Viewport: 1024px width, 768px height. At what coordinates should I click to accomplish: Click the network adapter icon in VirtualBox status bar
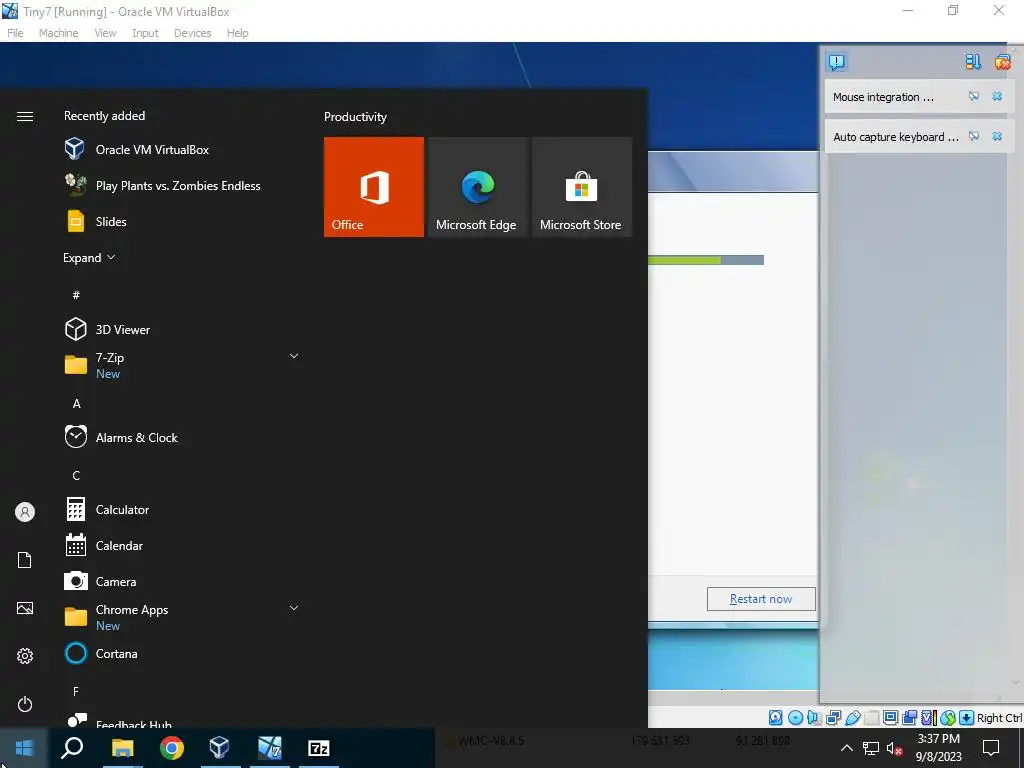(x=833, y=718)
